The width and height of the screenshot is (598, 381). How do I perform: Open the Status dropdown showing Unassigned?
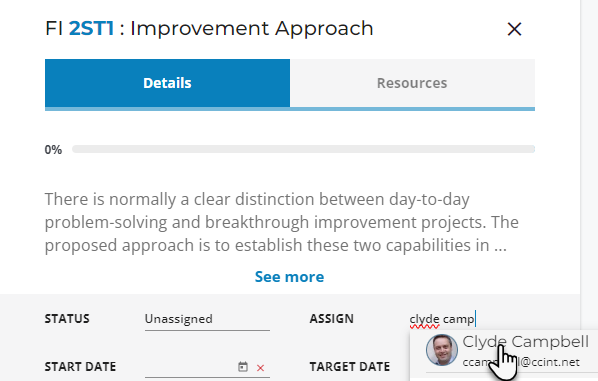[x=207, y=319]
